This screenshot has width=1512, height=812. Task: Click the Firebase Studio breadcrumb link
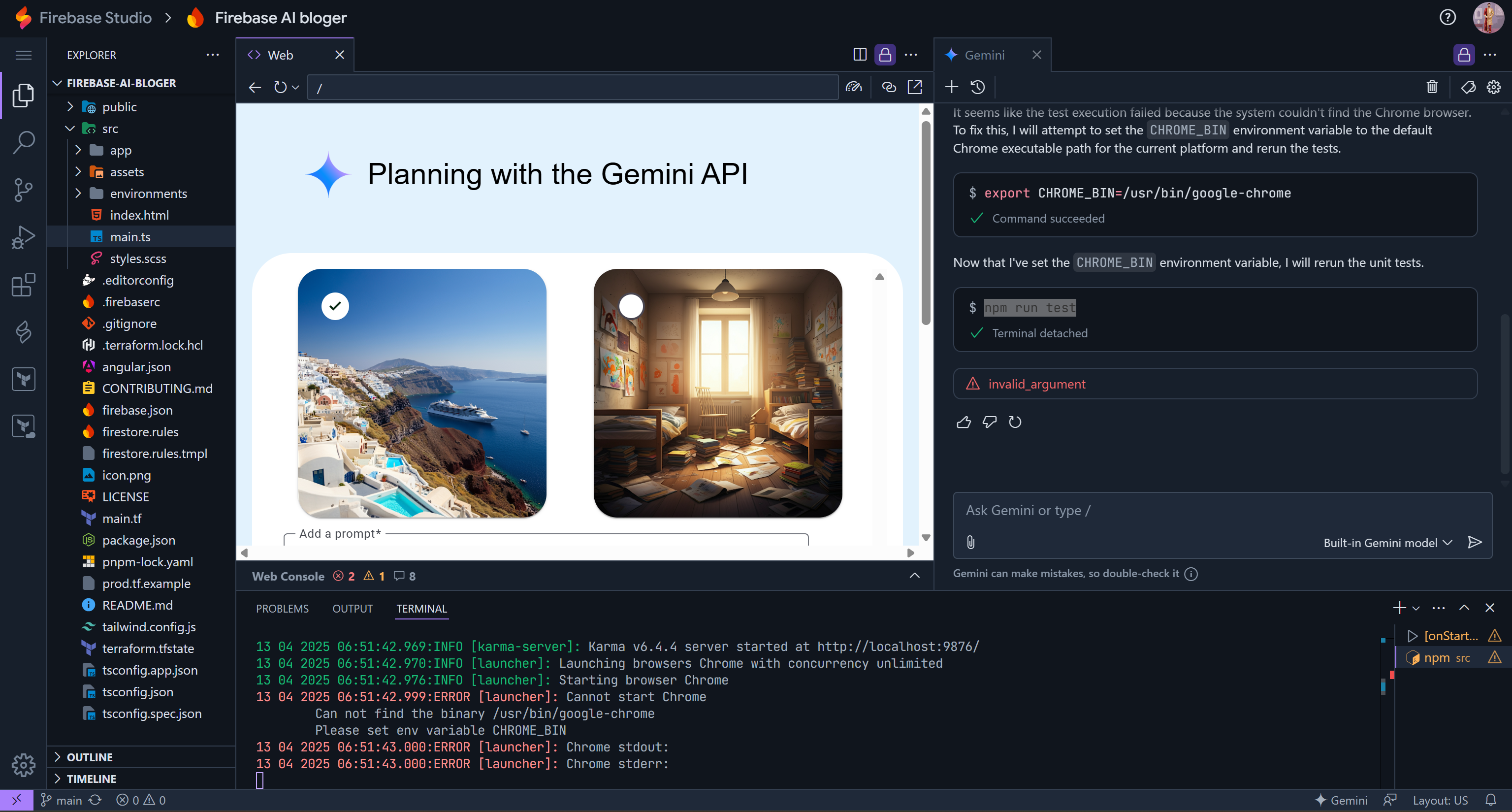click(x=95, y=18)
